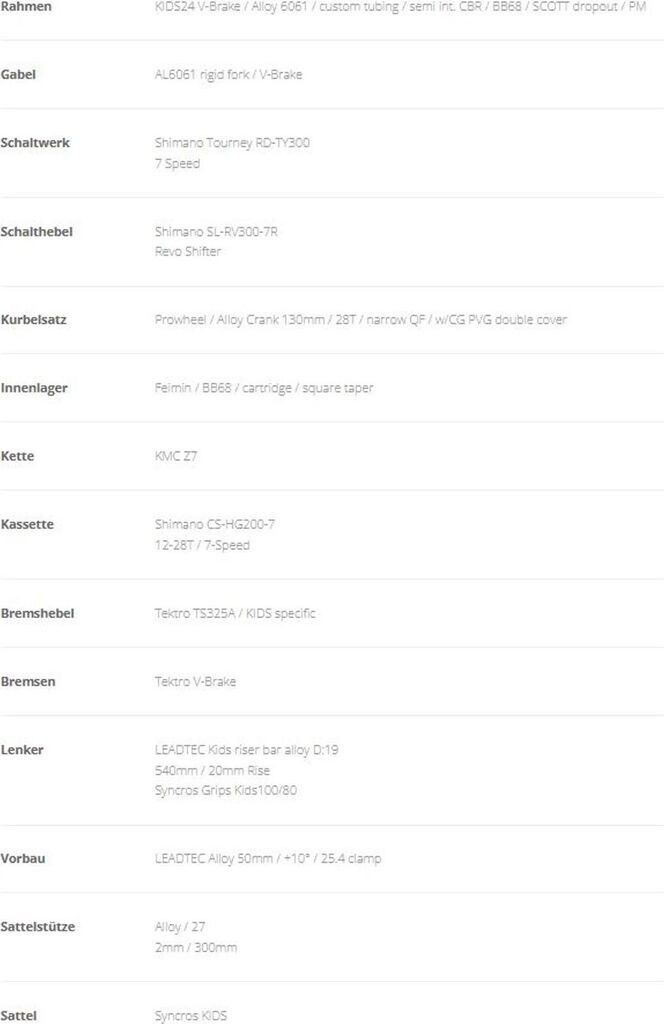Image resolution: width=664 pixels, height=1024 pixels.
Task: Select the Bremshebel label
Action: (x=37, y=613)
